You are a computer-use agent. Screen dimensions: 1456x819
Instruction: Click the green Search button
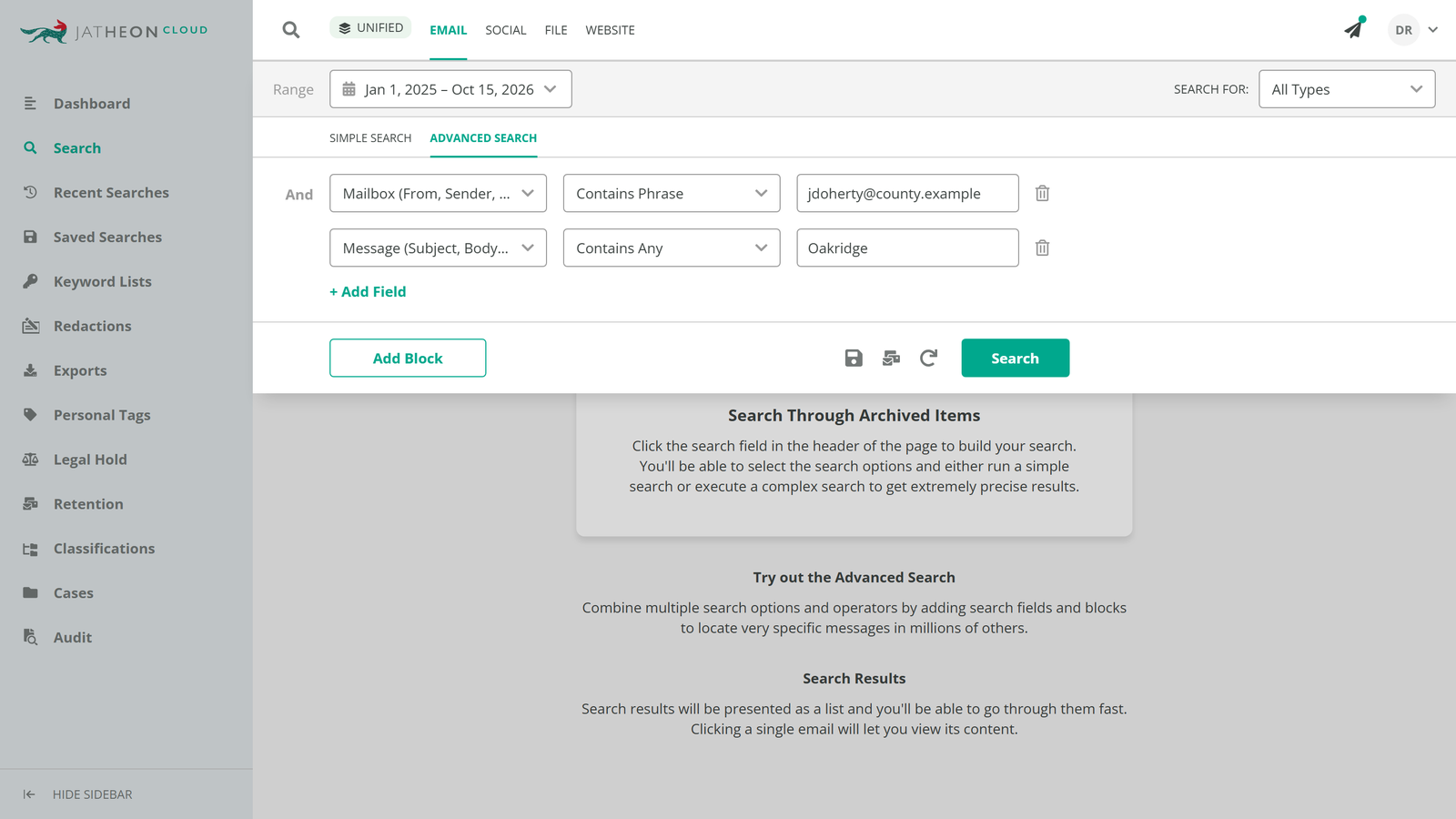point(1016,359)
